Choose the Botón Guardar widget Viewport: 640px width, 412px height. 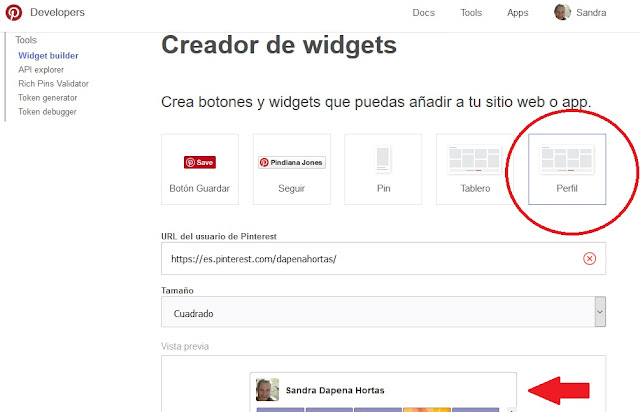coord(200,169)
